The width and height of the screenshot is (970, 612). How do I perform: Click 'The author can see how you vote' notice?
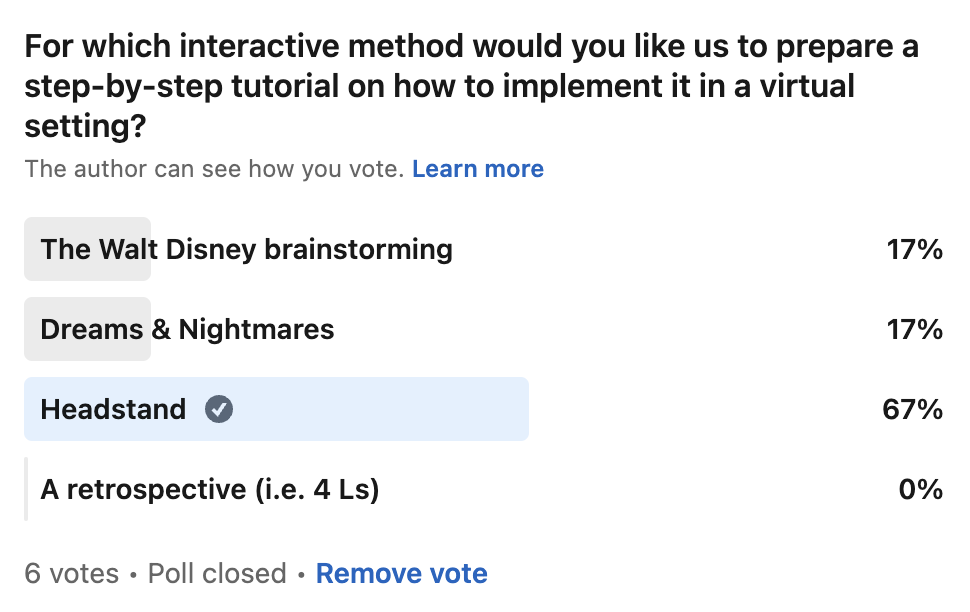pyautogui.click(x=214, y=169)
